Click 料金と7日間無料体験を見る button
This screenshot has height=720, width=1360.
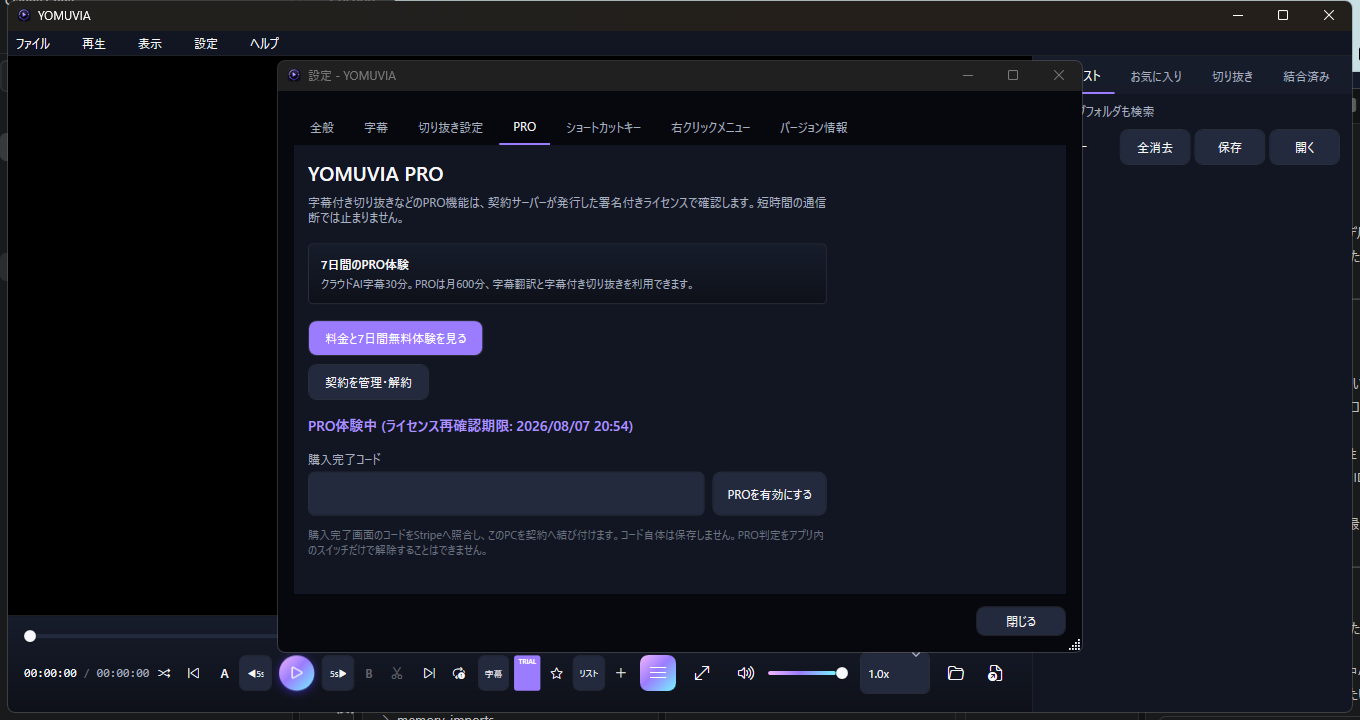click(x=396, y=338)
